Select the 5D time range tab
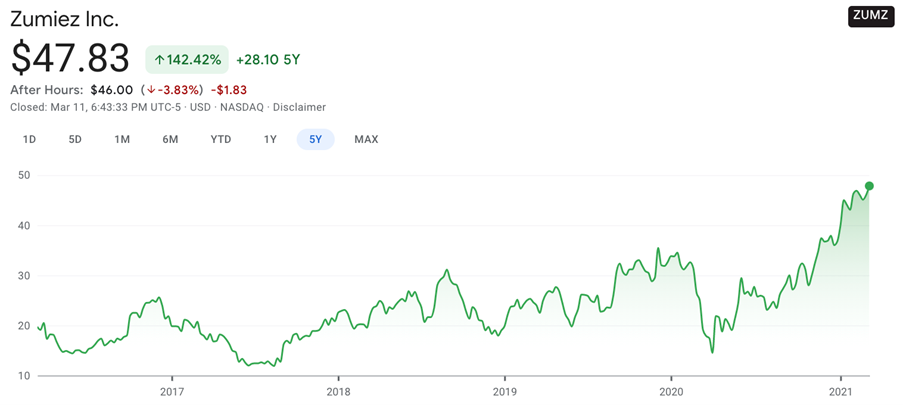 [x=75, y=139]
